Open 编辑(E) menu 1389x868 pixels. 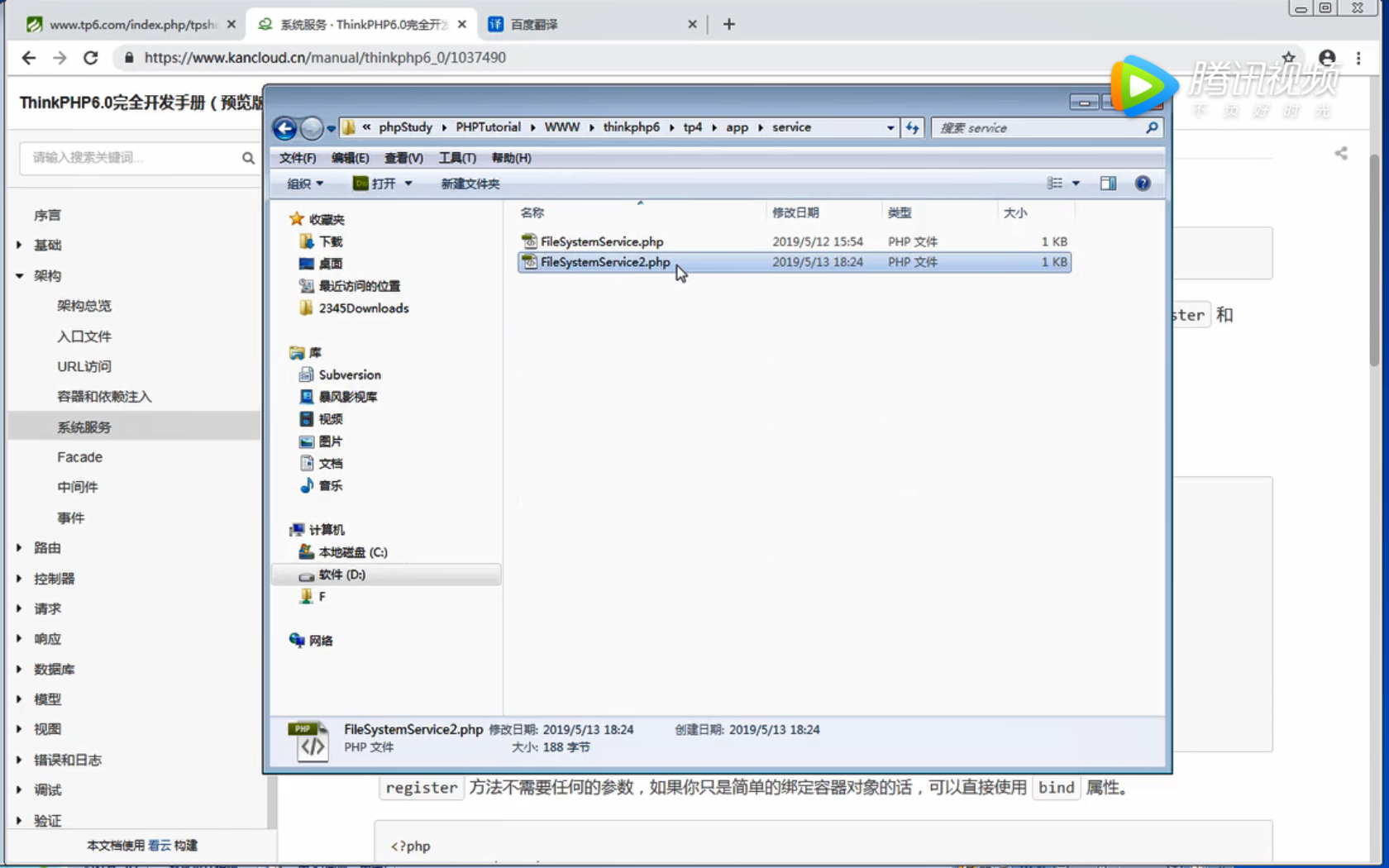(350, 158)
